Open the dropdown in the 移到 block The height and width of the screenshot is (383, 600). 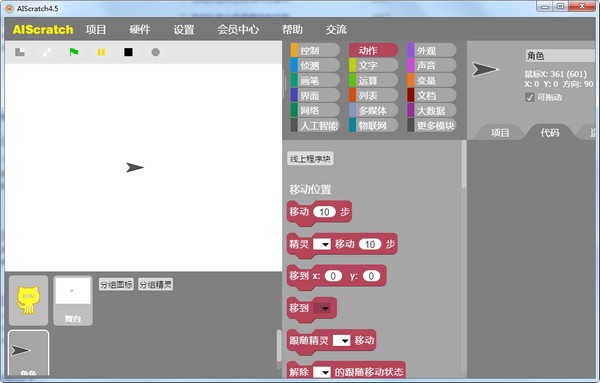tap(322, 308)
